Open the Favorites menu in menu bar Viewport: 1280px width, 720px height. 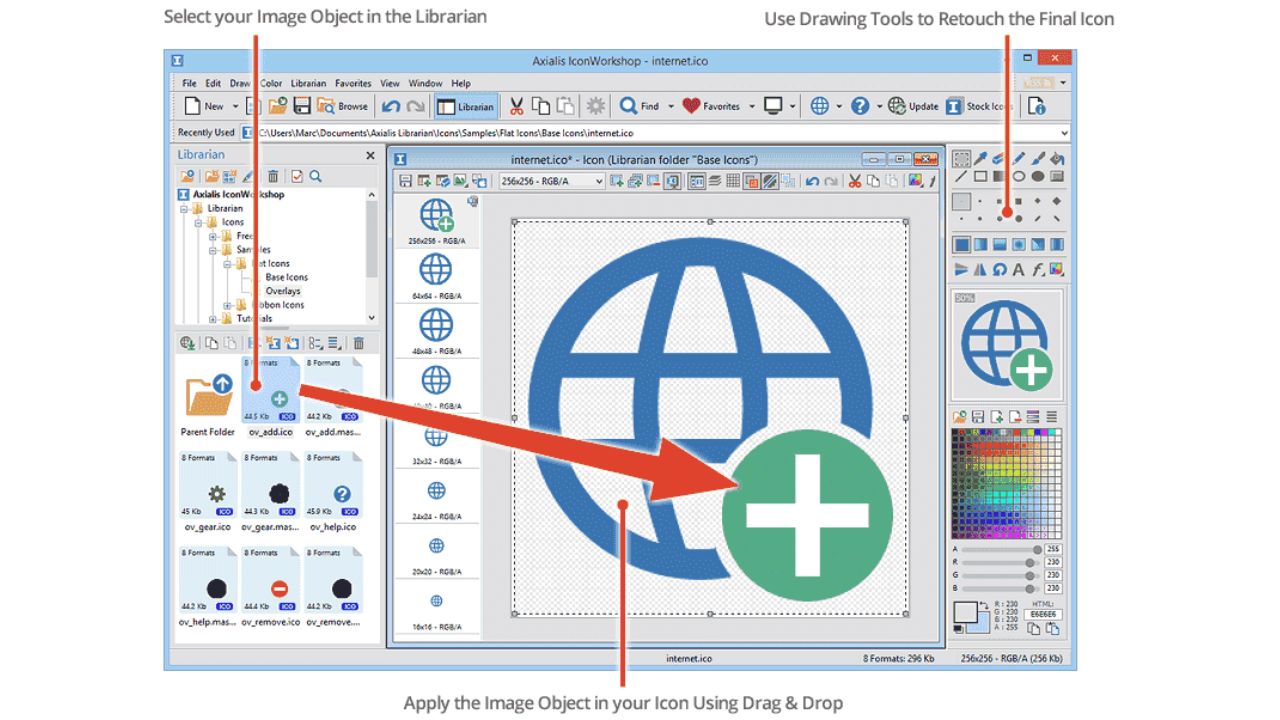tap(353, 84)
